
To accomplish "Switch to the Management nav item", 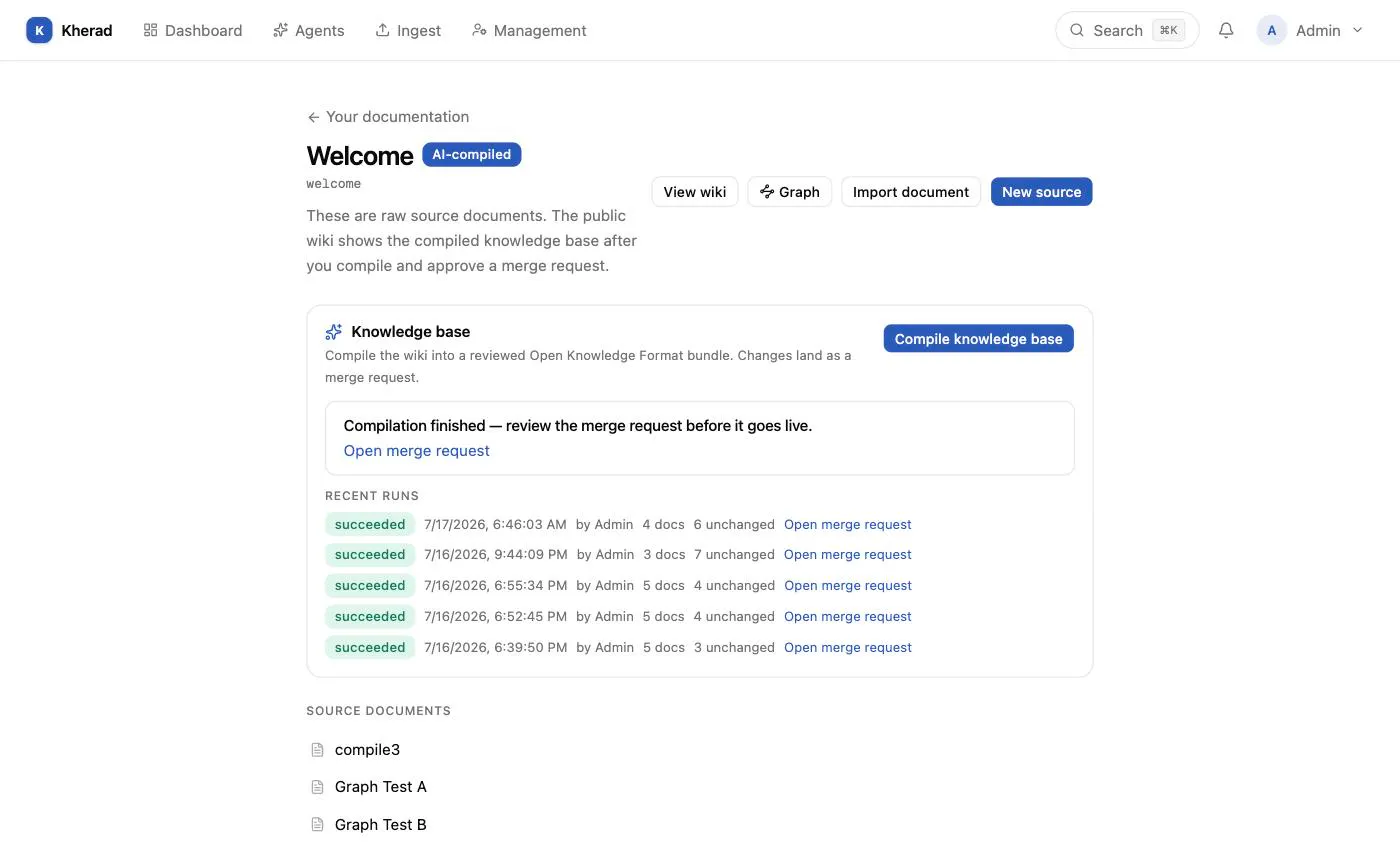I will point(529,30).
